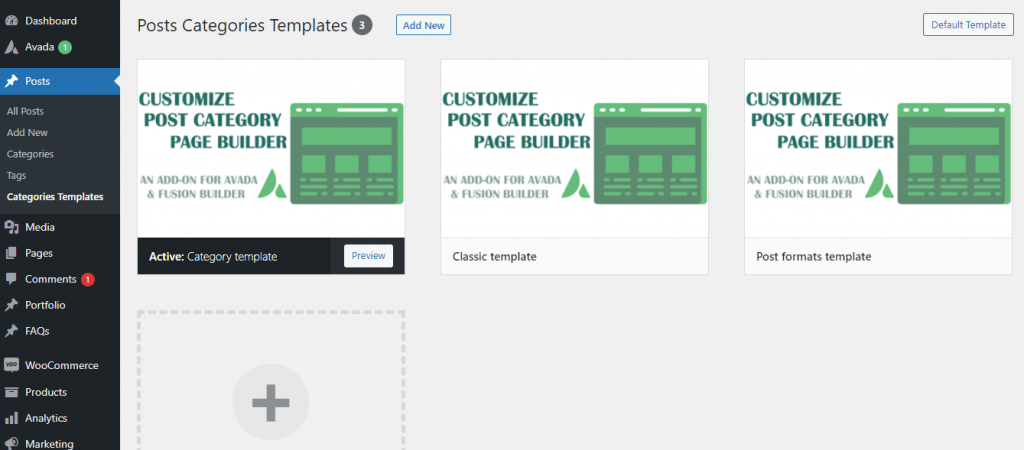Click the Add New button beside title
1024x450 pixels.
point(424,25)
